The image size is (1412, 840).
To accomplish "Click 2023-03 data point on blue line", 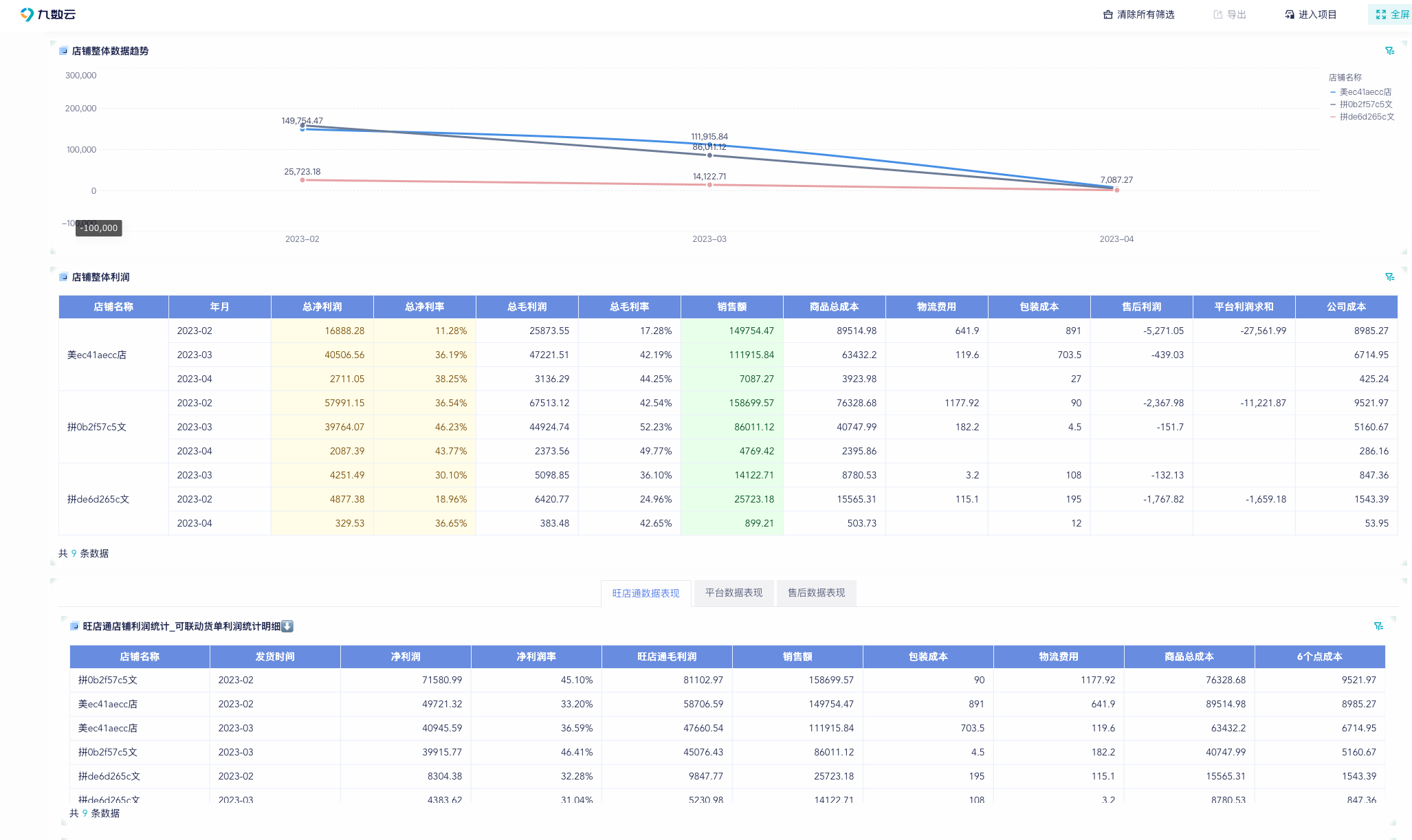I will tap(709, 144).
